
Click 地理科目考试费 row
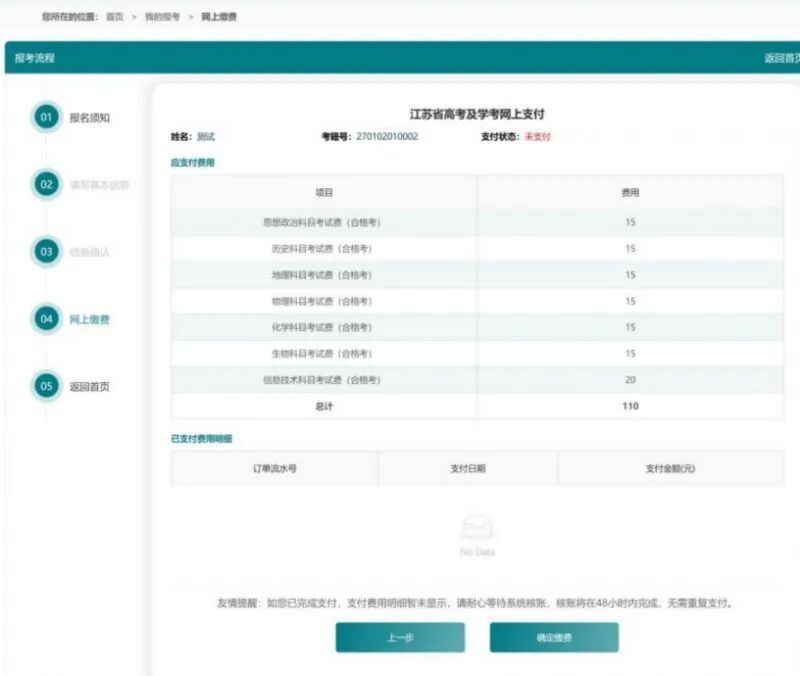(478, 275)
